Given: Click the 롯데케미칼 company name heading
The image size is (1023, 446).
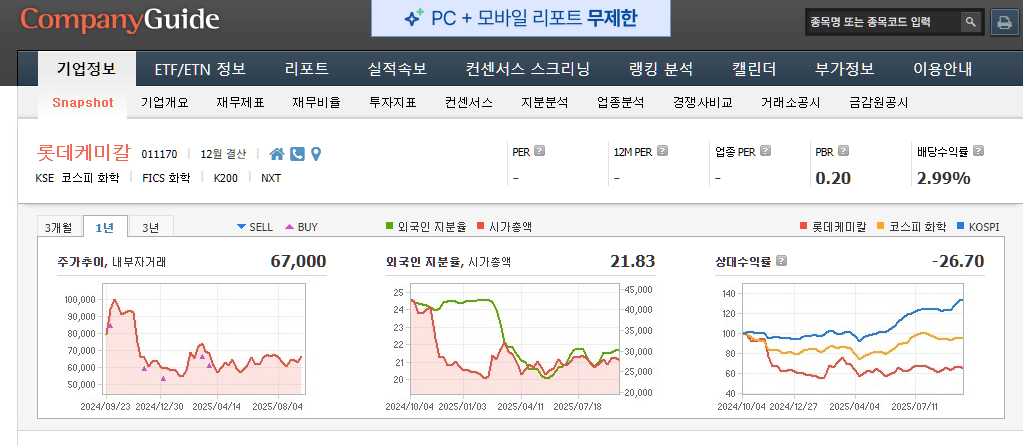Looking at the screenshot, I should coord(85,153).
